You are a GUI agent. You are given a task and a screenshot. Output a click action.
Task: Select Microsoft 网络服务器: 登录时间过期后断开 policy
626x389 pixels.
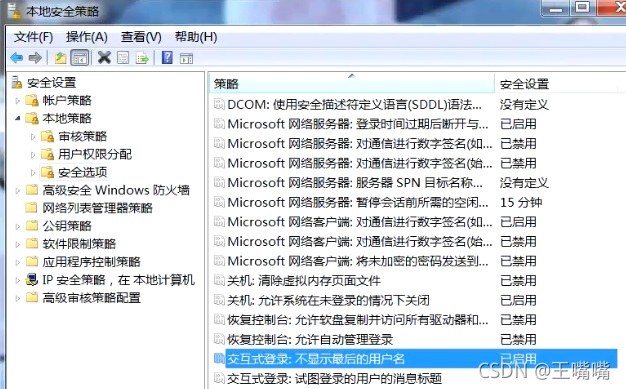click(358, 124)
